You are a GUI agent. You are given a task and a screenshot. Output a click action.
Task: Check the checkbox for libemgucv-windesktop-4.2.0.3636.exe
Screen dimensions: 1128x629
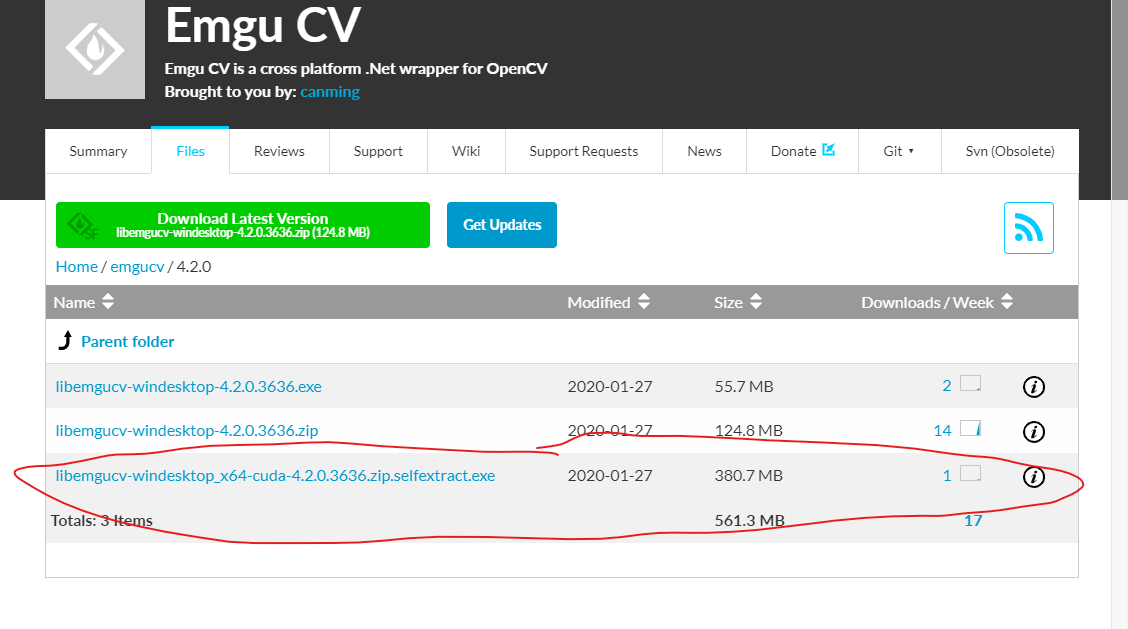[971, 382]
